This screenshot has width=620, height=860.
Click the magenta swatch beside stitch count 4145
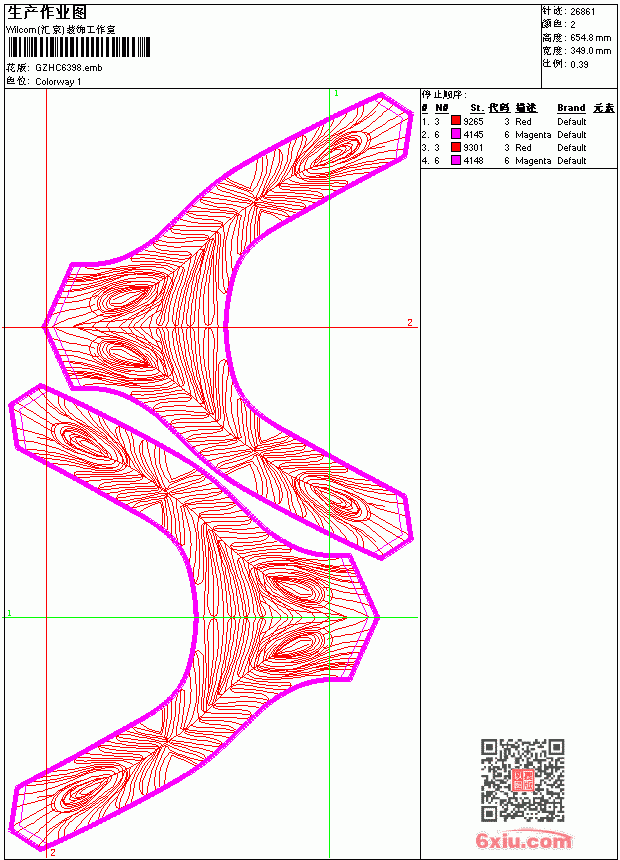455,134
